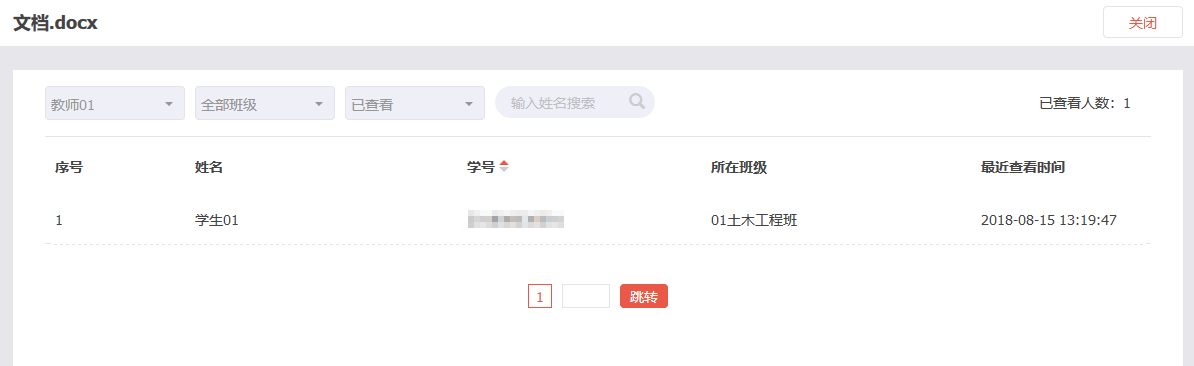
Task: Open the 已查看 status dropdown
Action: [415, 103]
